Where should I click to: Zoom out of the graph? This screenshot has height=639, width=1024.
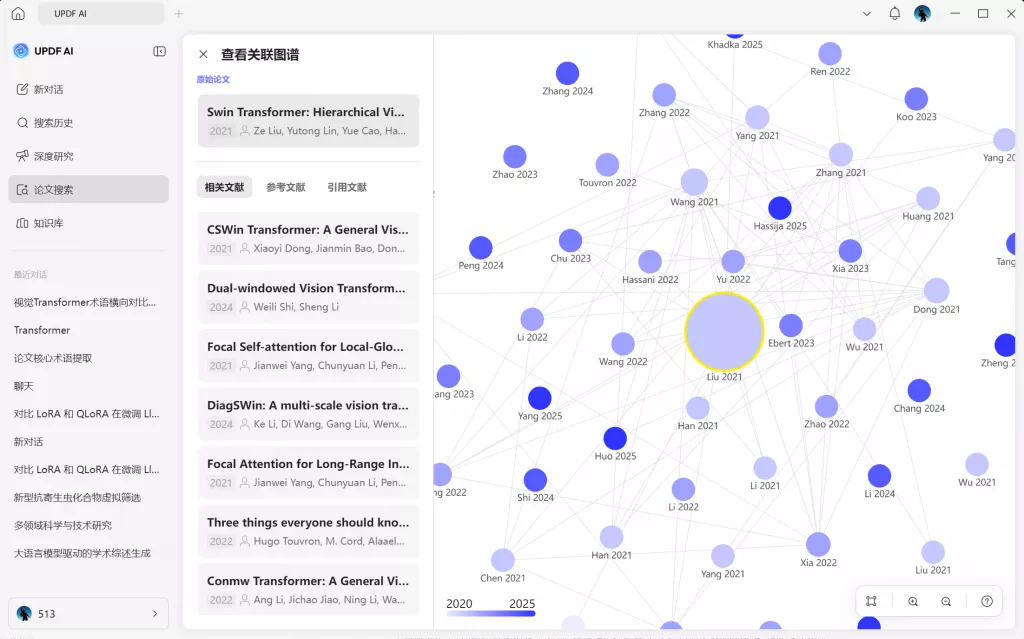[946, 601]
